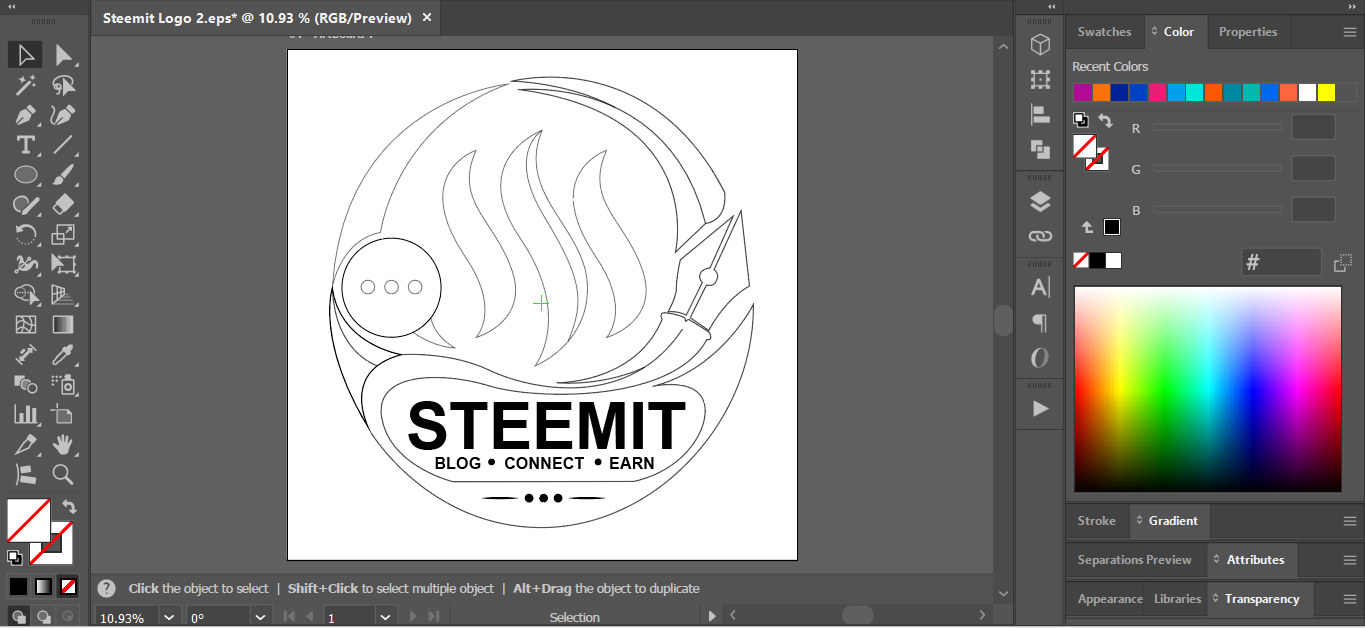Select the Symbol Sprayer tool

point(63,384)
